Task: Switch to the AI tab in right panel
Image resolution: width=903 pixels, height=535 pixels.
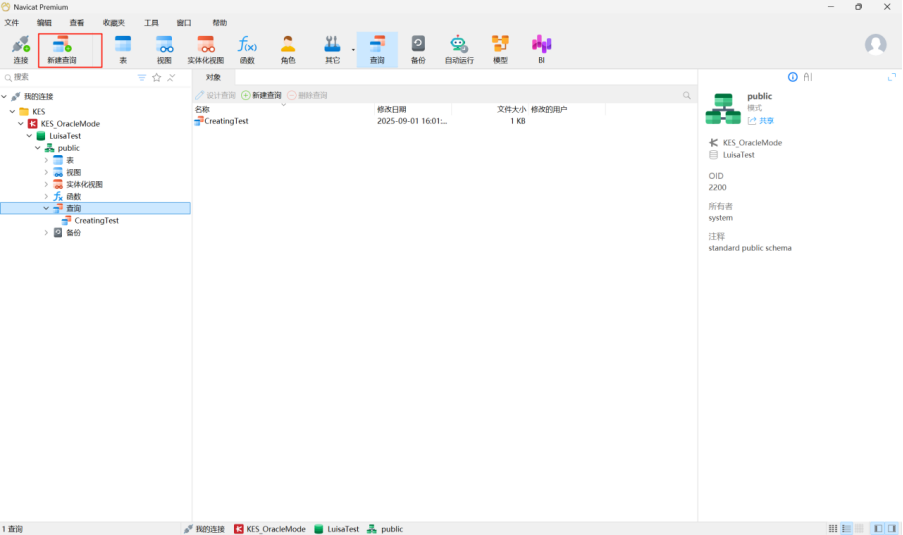Action: coord(808,77)
